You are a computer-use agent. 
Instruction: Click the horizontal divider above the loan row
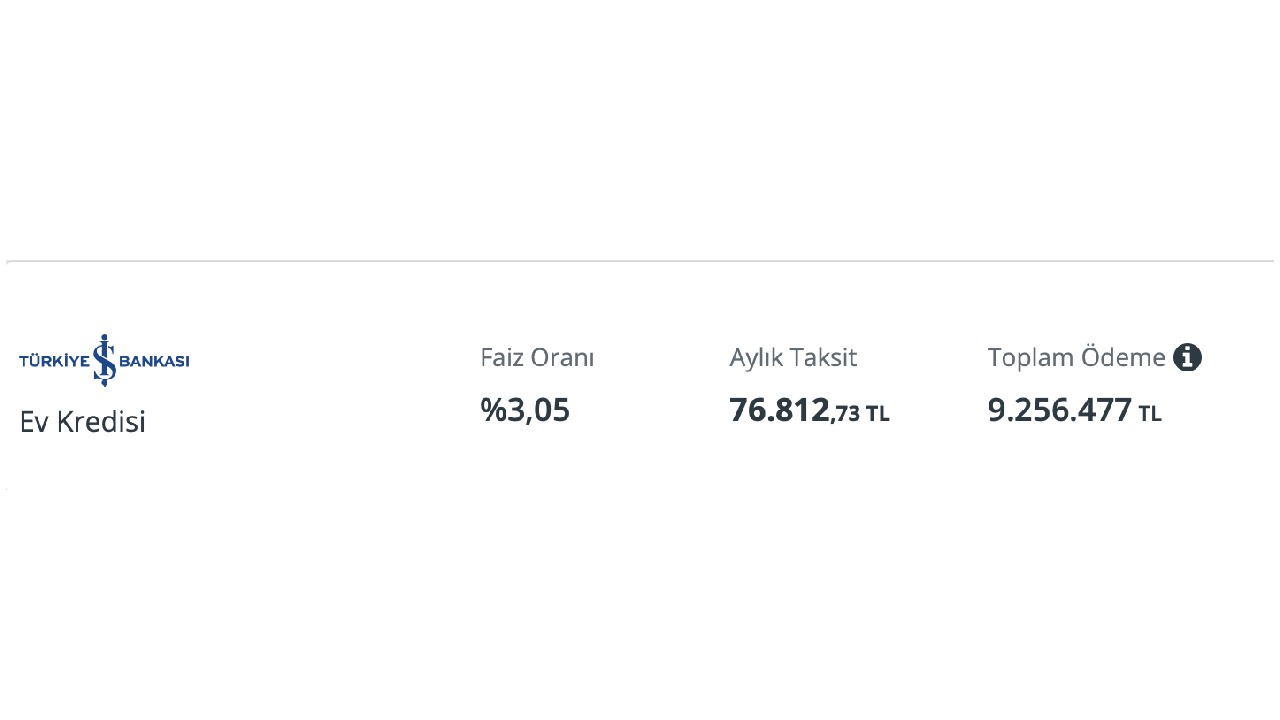coord(640,262)
